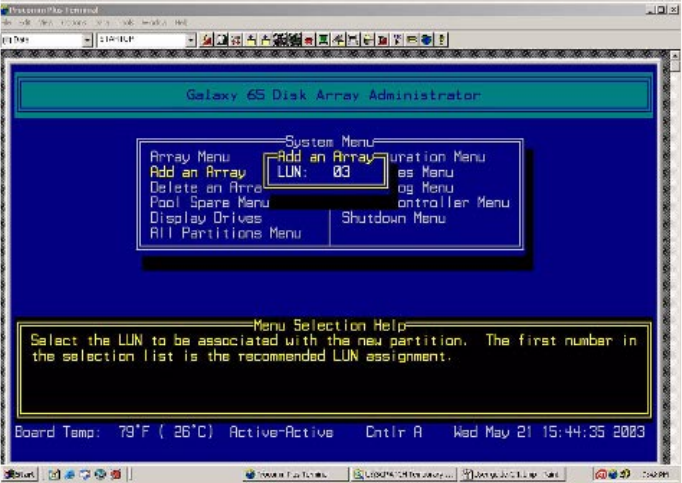The image size is (682, 483).
Task: Select the LUN value 03 field
Action: (x=341, y=173)
